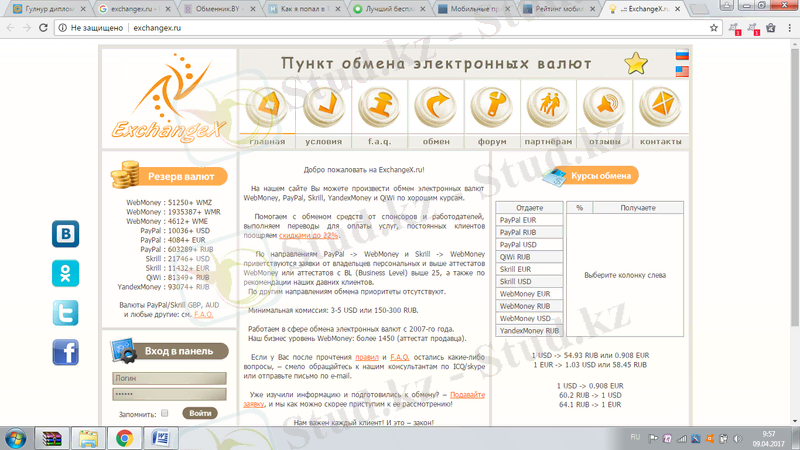The height and width of the screenshot is (450, 800).
Task: Select PayPal RUB in Отдаете column
Action: 529,233
